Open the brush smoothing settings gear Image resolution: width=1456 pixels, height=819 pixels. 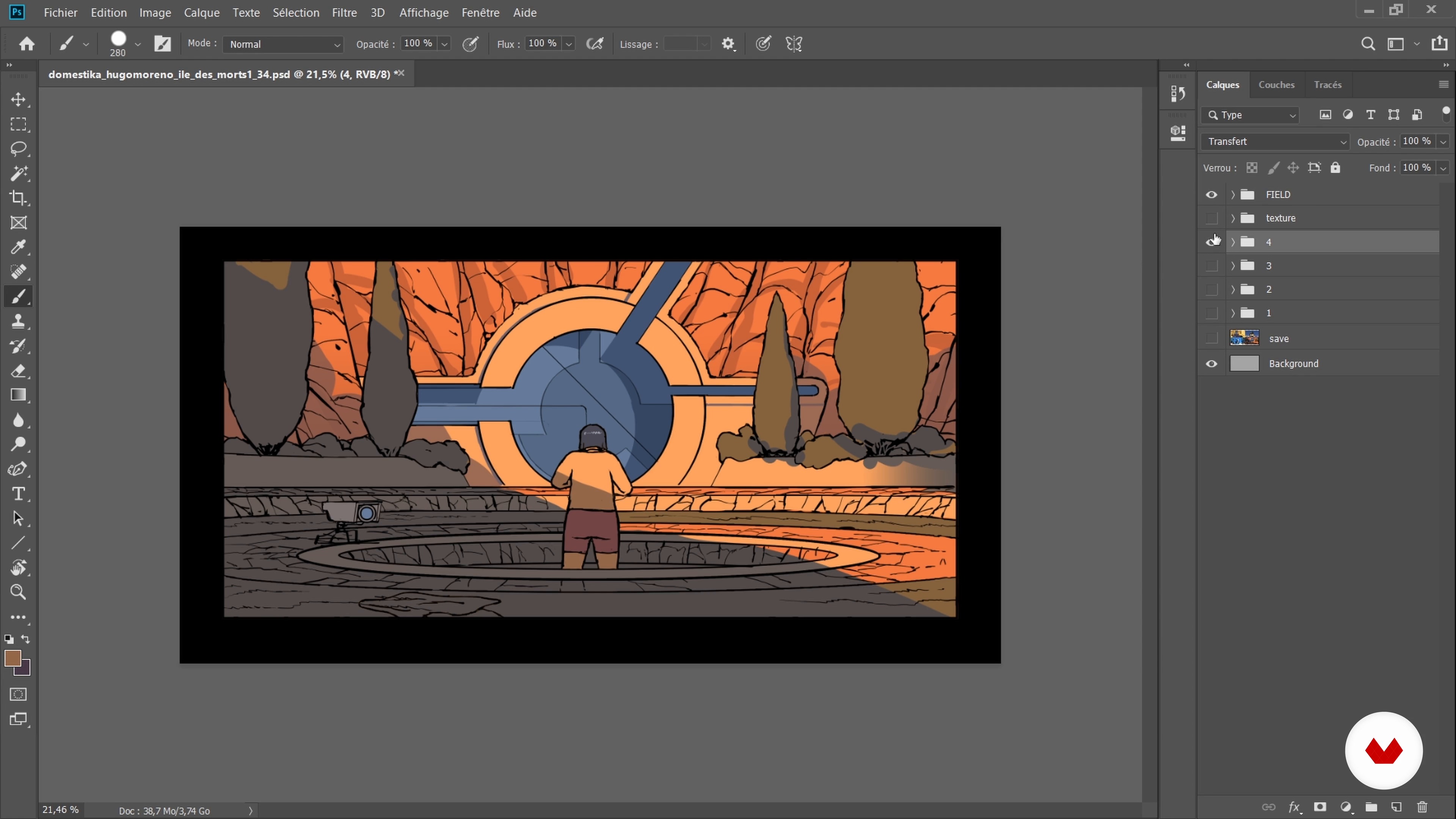coord(728,44)
